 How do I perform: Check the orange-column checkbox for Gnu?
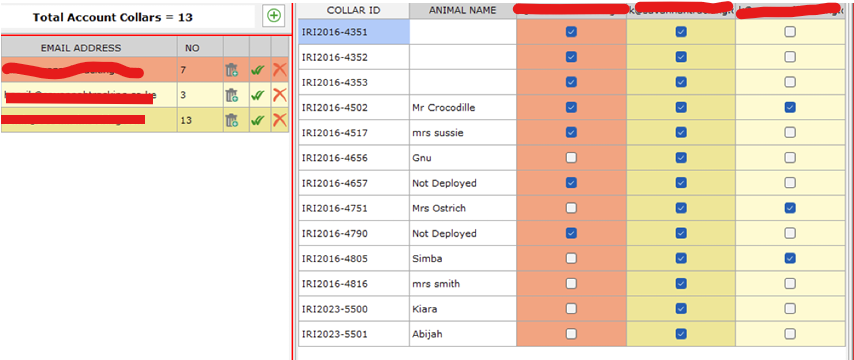point(571,158)
